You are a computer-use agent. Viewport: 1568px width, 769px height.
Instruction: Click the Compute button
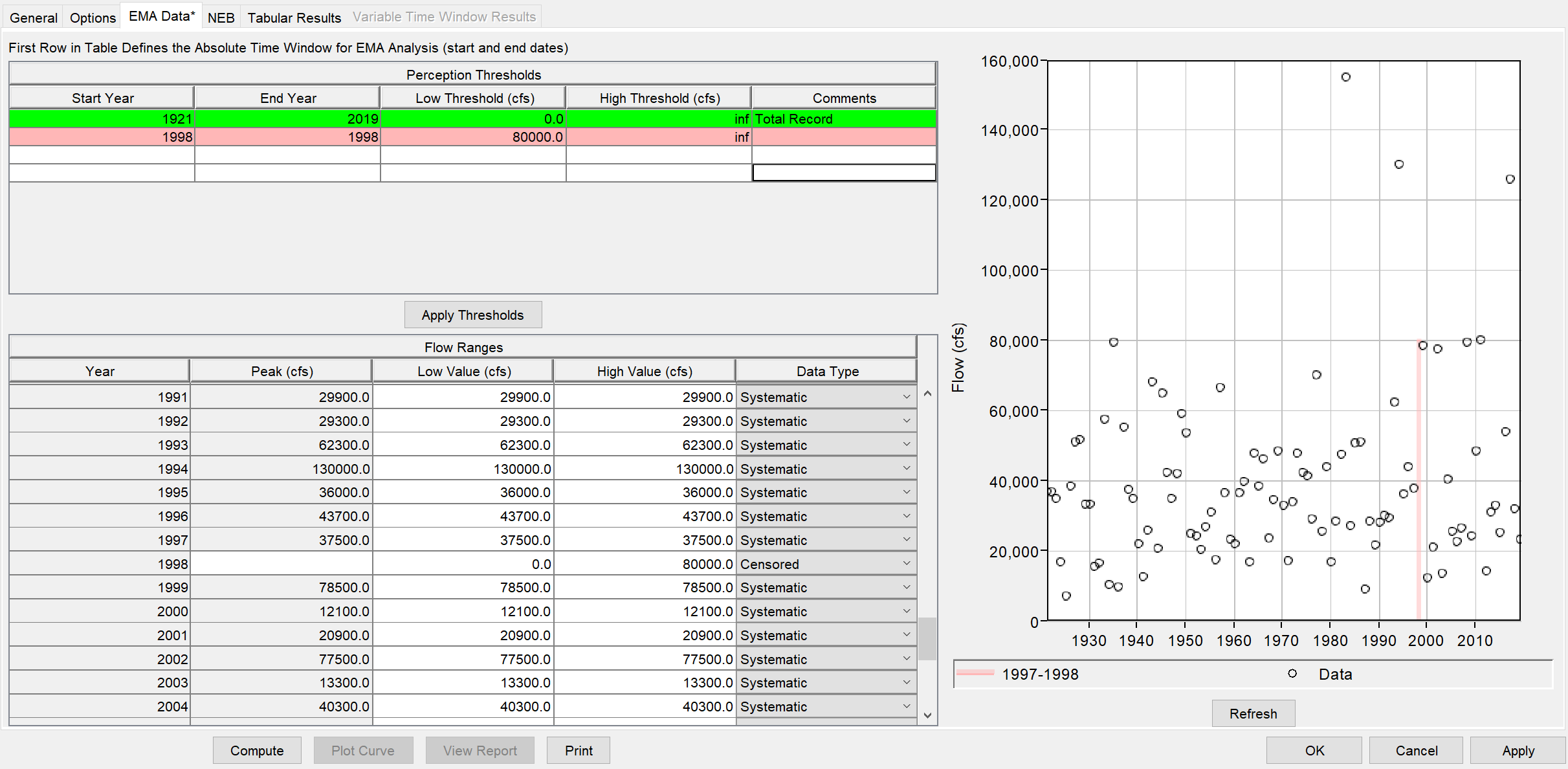(x=257, y=750)
